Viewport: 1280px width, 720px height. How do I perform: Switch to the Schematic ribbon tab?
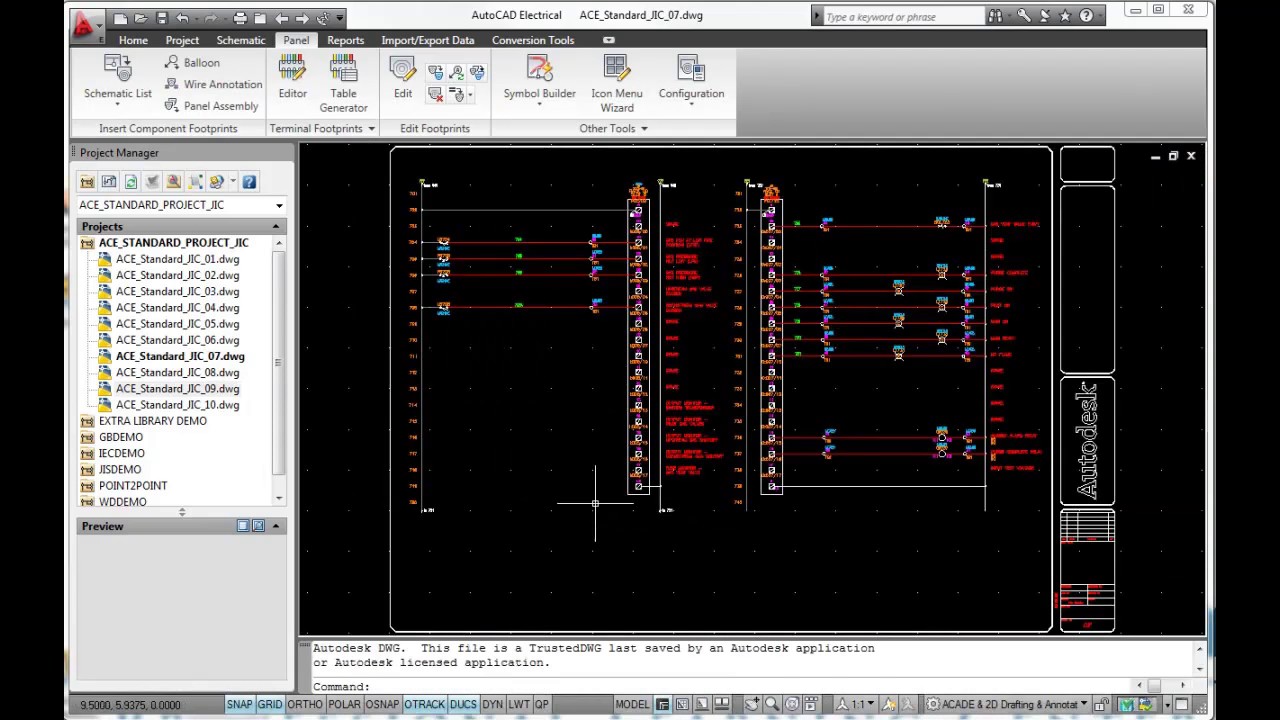pyautogui.click(x=241, y=40)
